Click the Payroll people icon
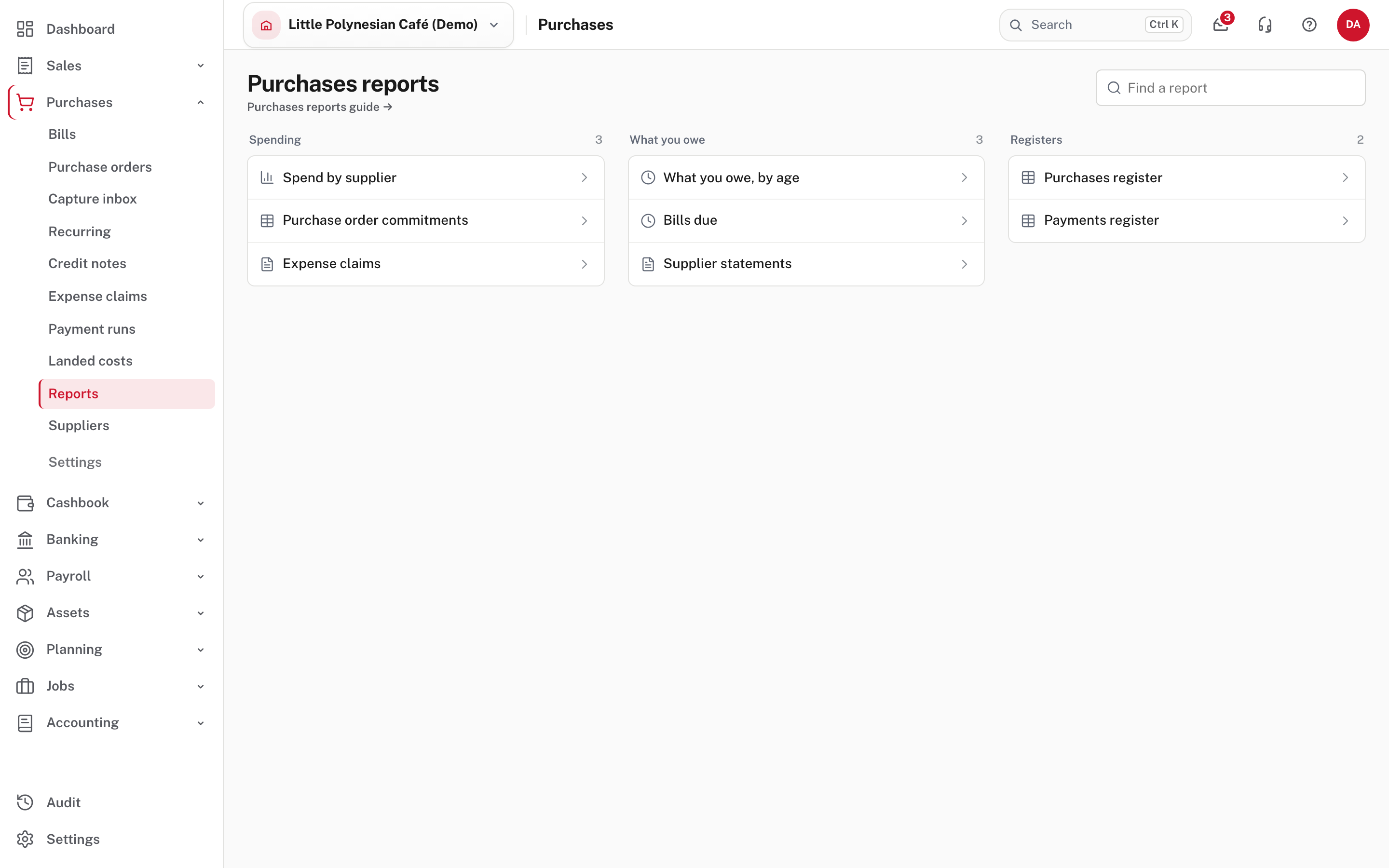 25,576
